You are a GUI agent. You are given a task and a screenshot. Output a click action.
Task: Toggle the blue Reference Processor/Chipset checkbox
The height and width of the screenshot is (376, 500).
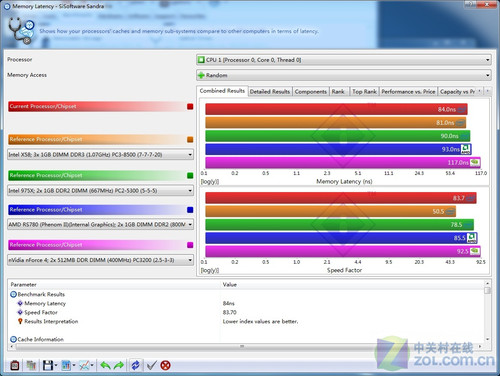[190, 210]
